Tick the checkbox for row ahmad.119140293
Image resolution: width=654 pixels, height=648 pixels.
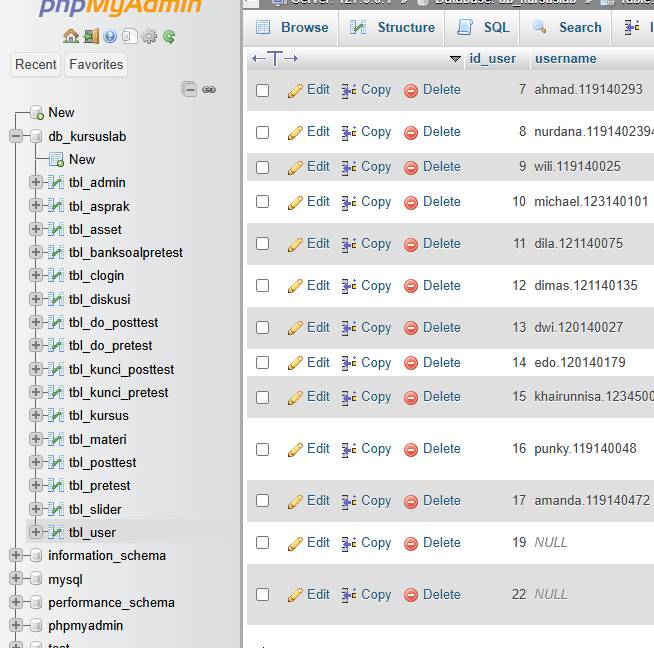[263, 90]
